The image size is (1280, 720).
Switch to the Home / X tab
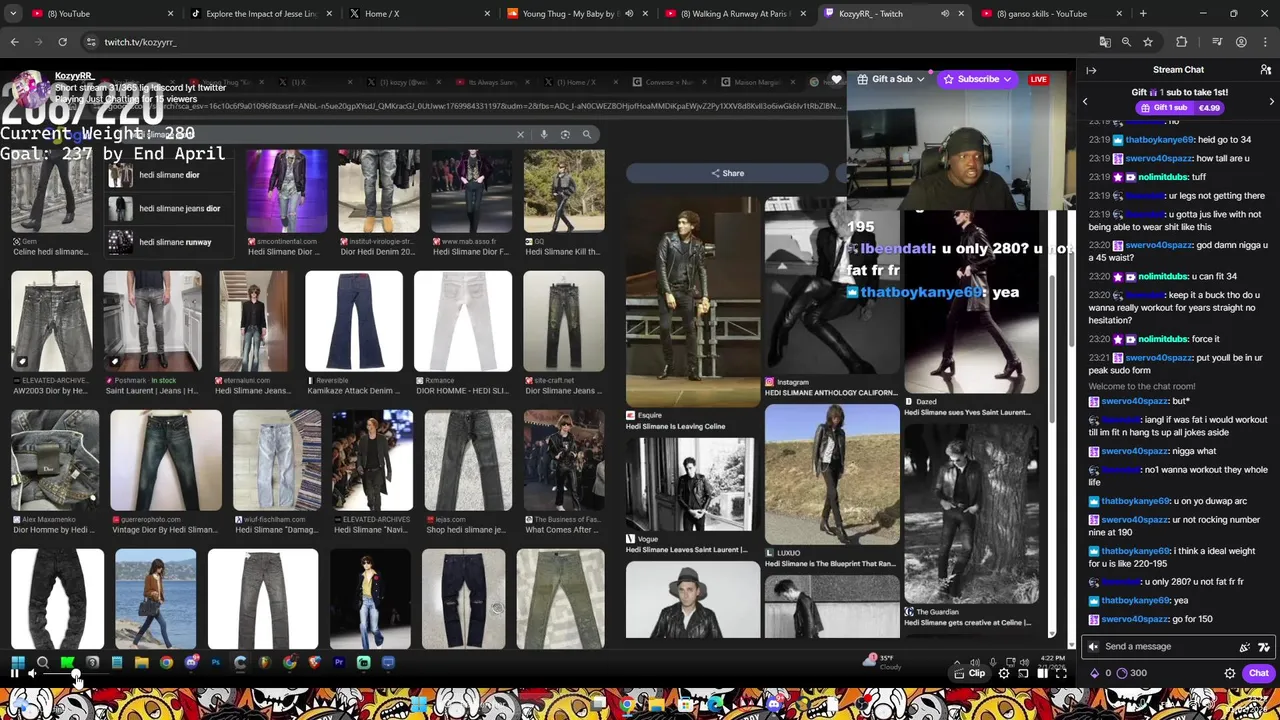[x=420, y=14]
